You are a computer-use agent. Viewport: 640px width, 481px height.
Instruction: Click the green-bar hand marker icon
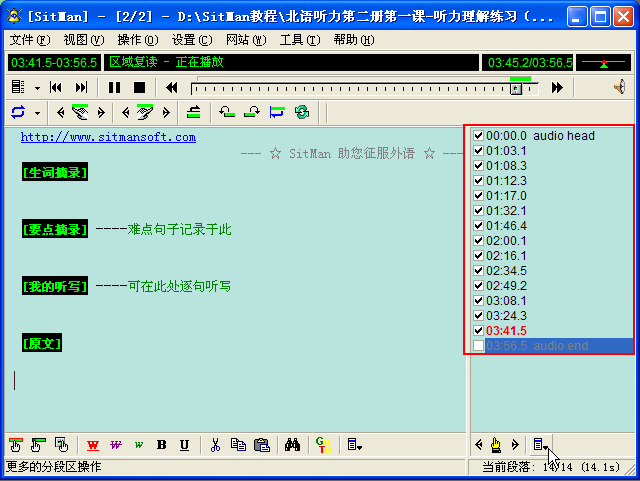tap(38, 445)
